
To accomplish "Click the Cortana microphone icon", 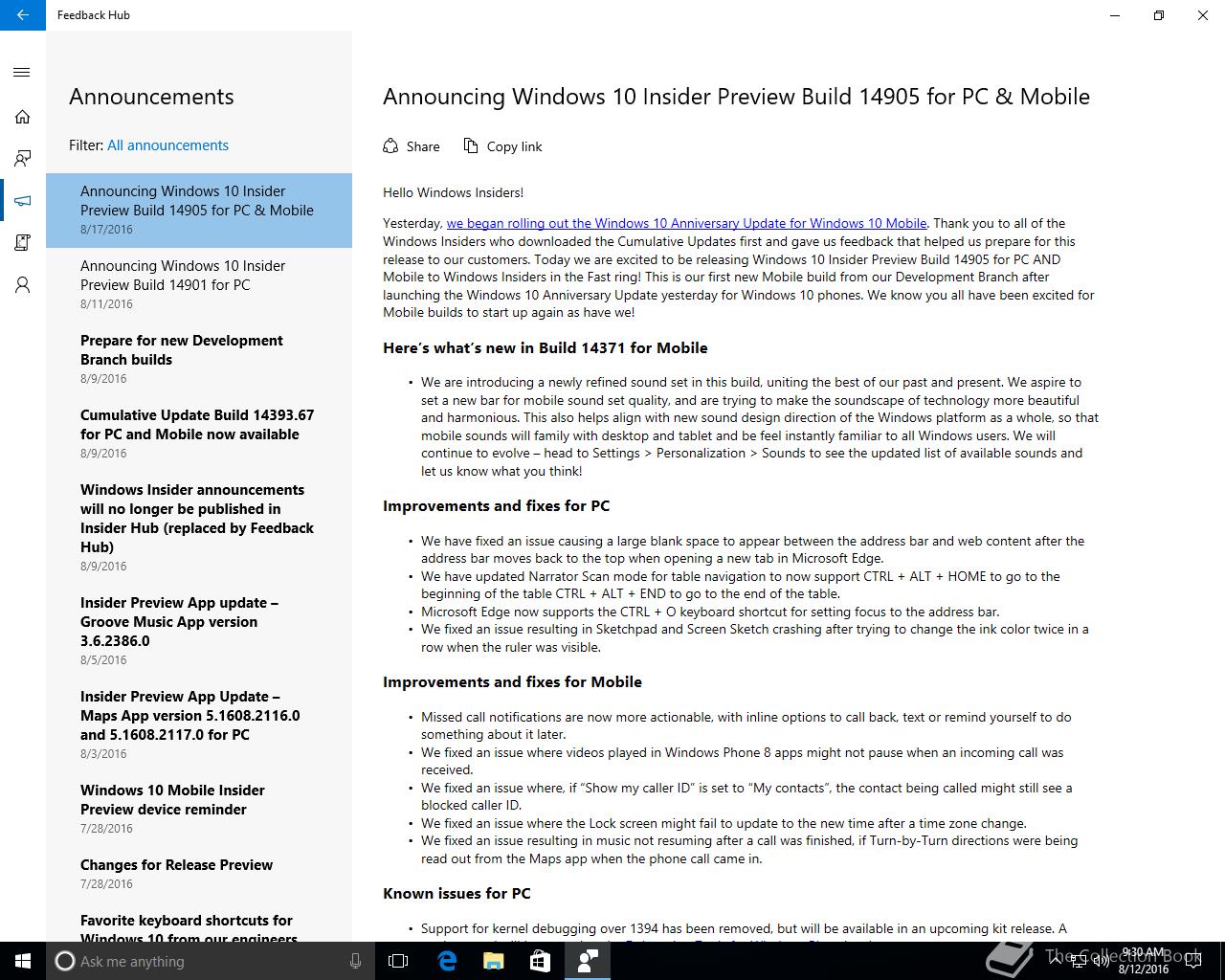I will (355, 961).
